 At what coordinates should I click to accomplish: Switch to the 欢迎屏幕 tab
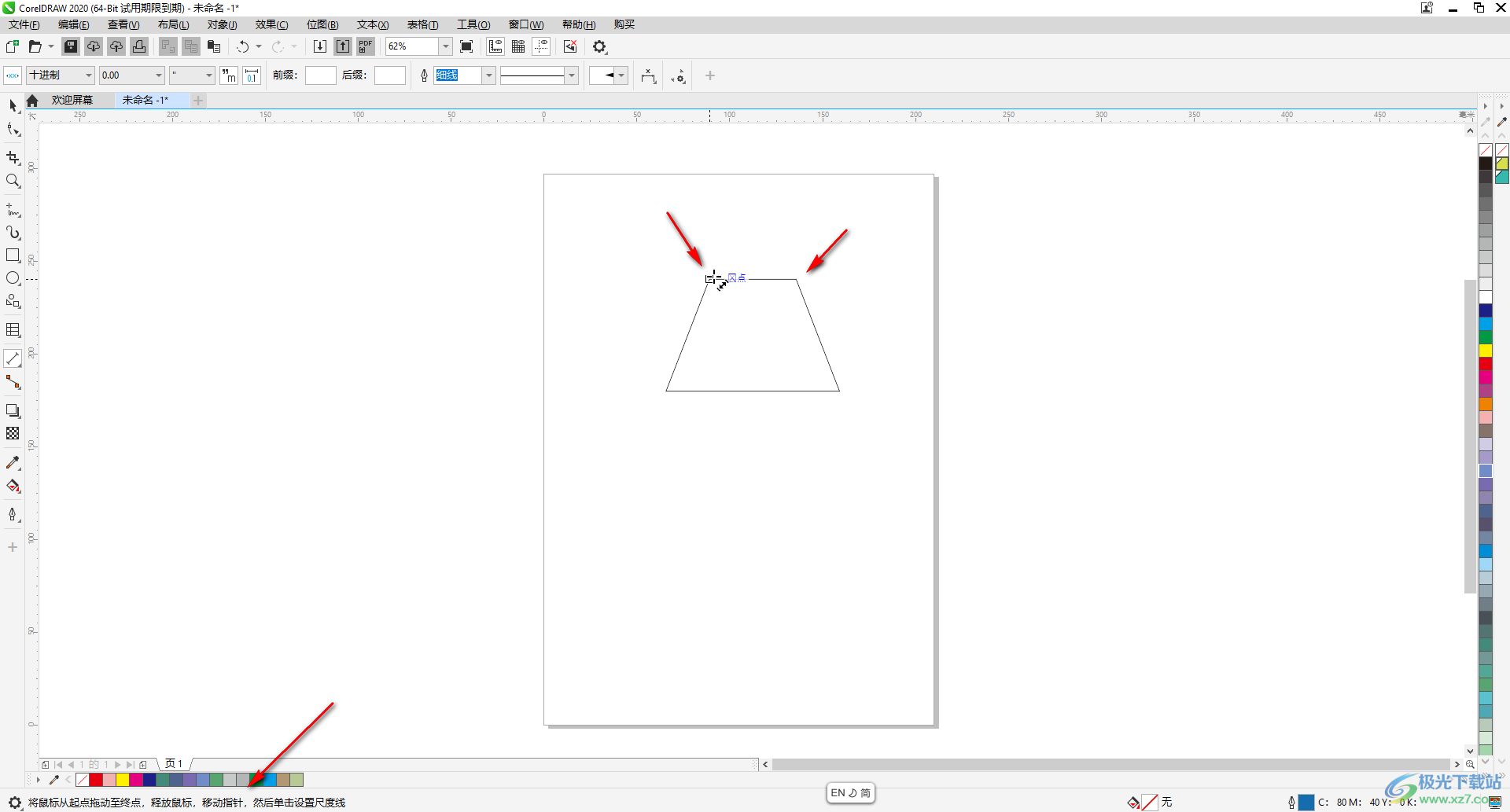(72, 100)
